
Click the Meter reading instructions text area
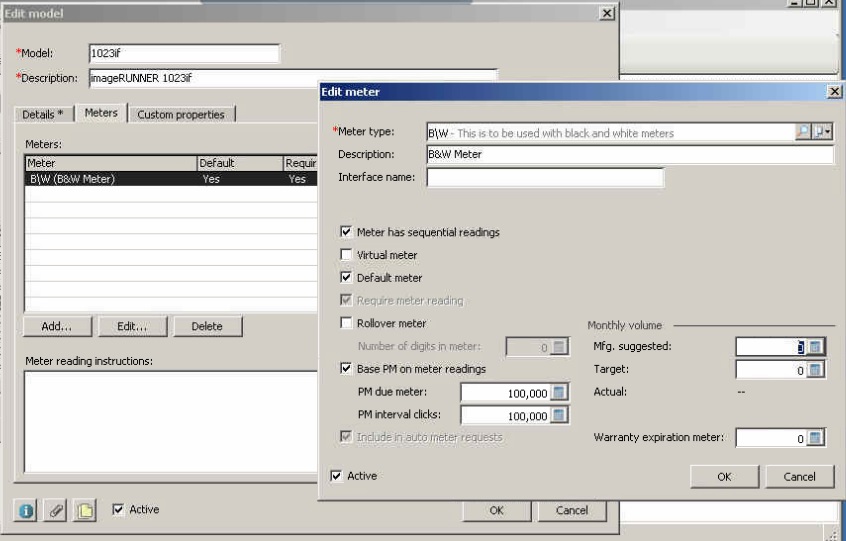tap(171, 422)
